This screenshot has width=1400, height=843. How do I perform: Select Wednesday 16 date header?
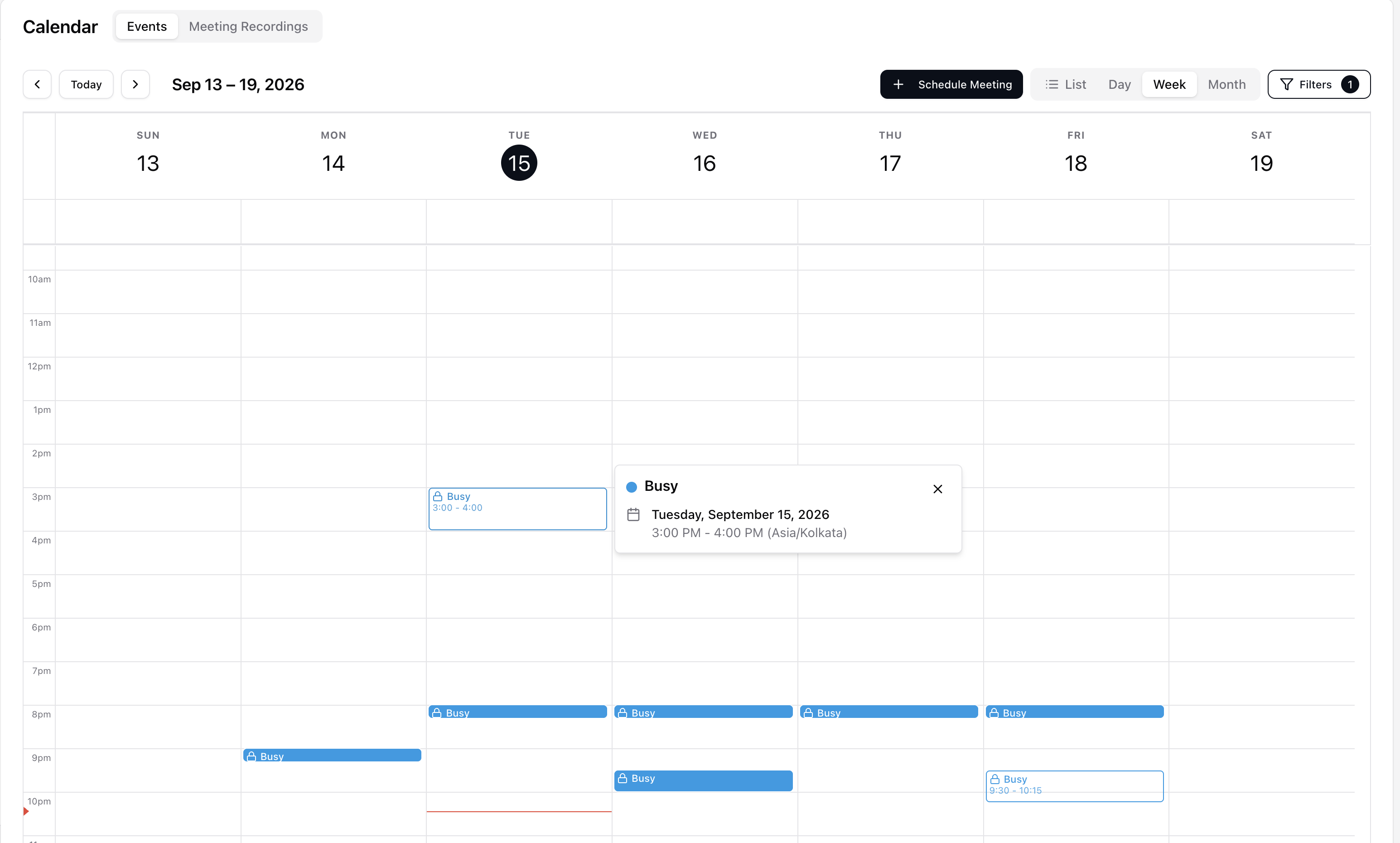click(704, 163)
